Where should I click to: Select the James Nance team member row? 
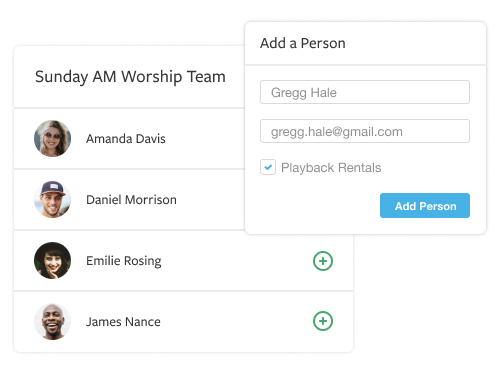[183, 322]
